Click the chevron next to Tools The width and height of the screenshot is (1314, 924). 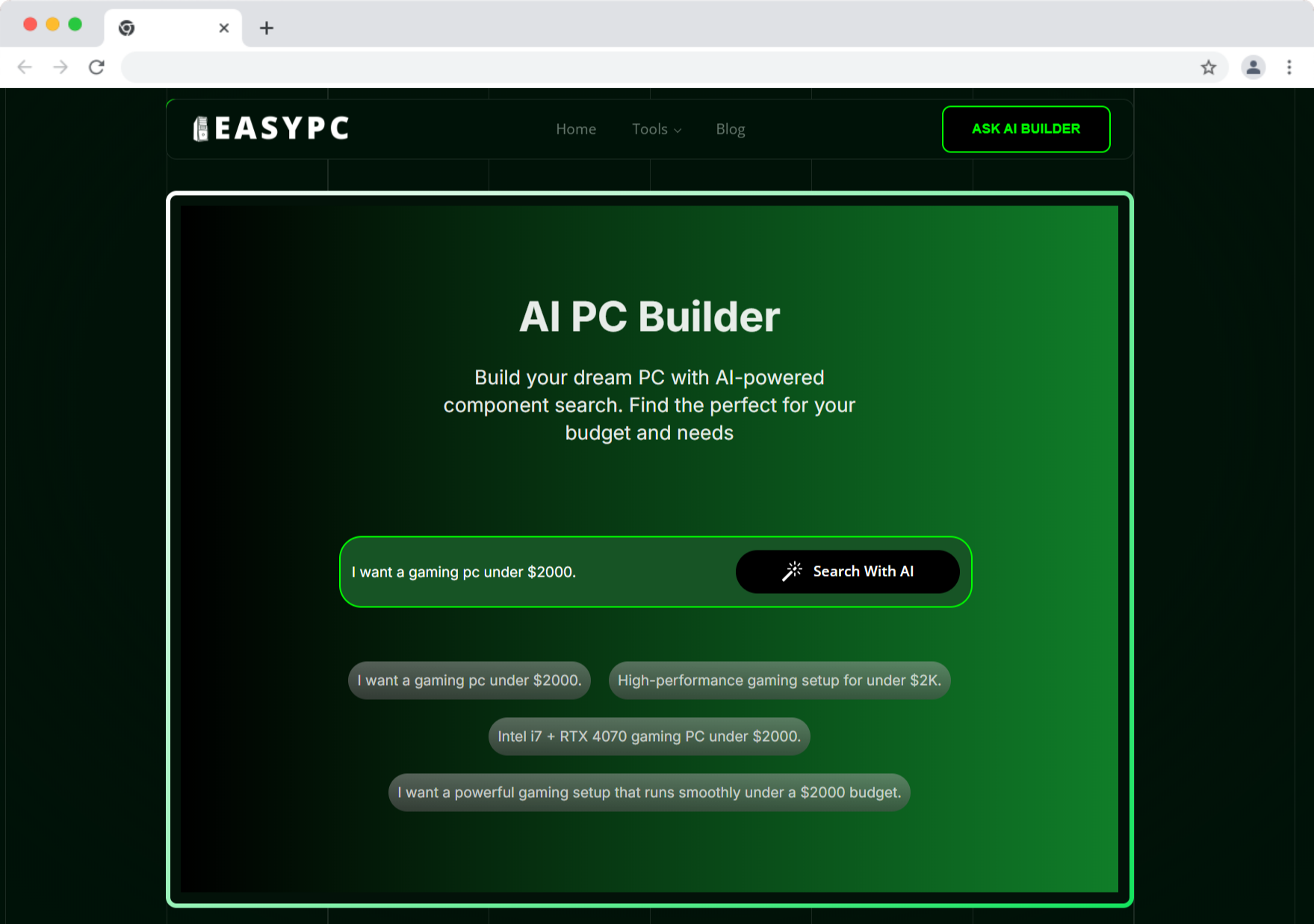click(x=677, y=130)
